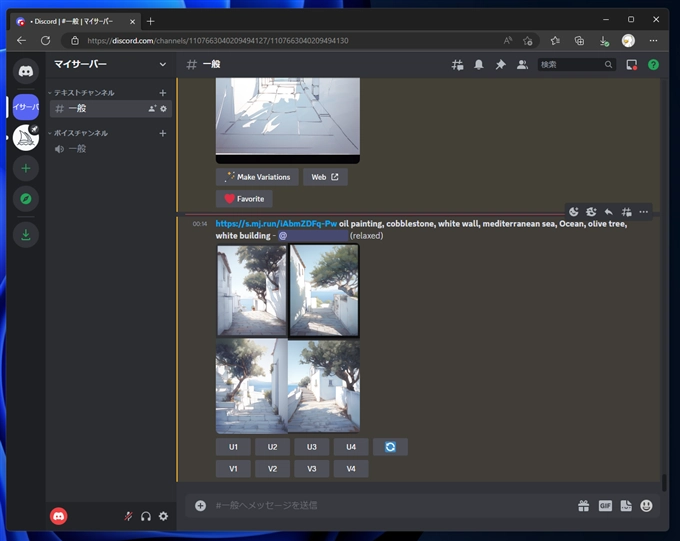Edit channel gear icon on 一般
Viewport: 680px width, 541px height.
pyautogui.click(x=163, y=108)
